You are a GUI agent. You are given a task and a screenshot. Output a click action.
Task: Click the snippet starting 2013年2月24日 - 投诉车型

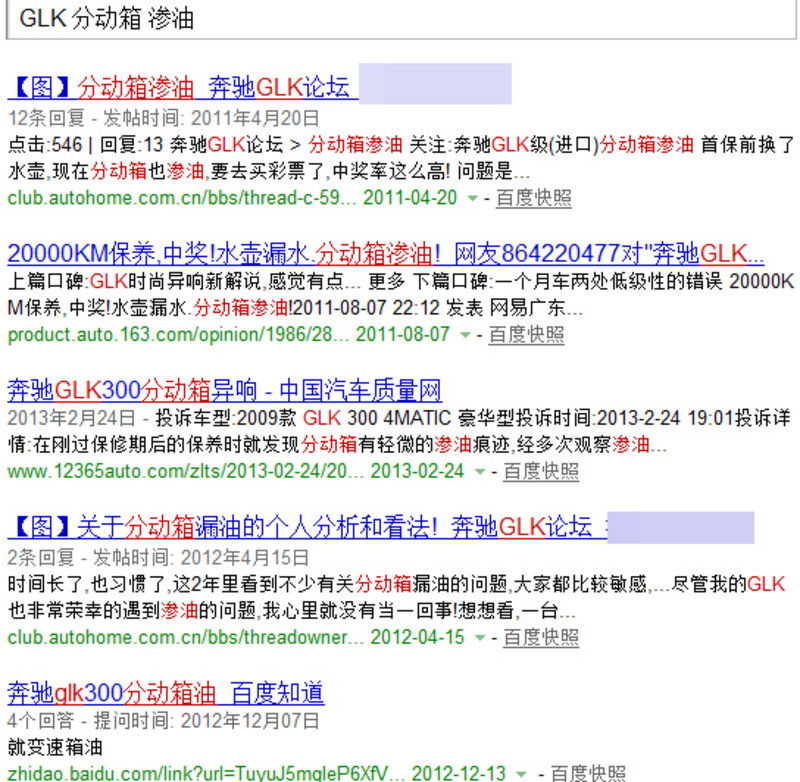pos(399,418)
